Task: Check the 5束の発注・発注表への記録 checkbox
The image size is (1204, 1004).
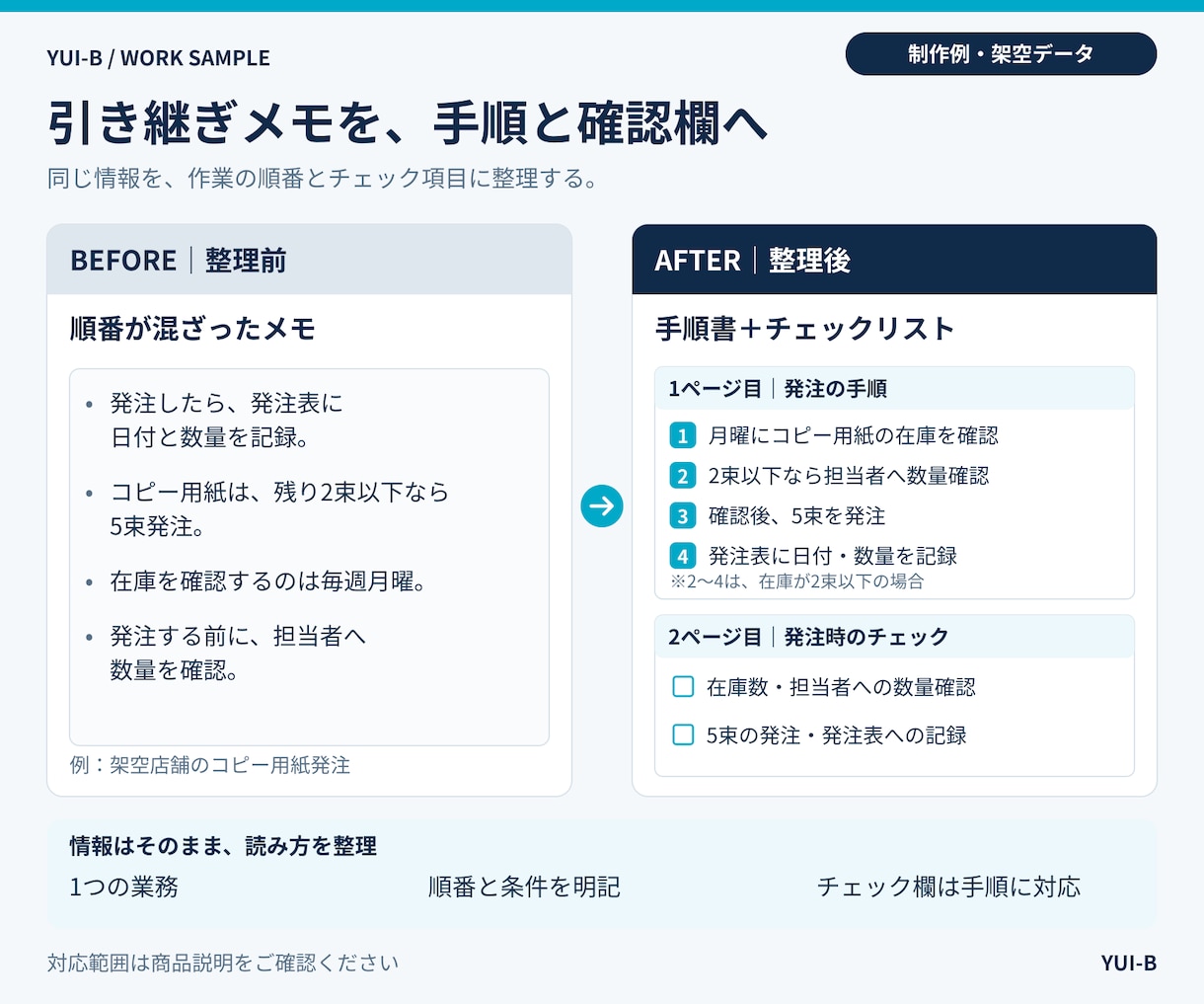Action: (683, 734)
